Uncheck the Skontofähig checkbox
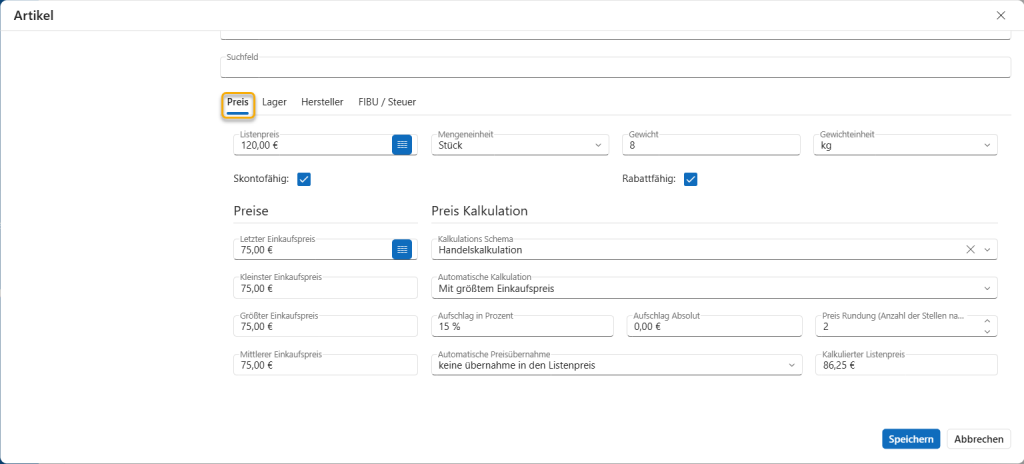The height and width of the screenshot is (464, 1024). tap(304, 179)
